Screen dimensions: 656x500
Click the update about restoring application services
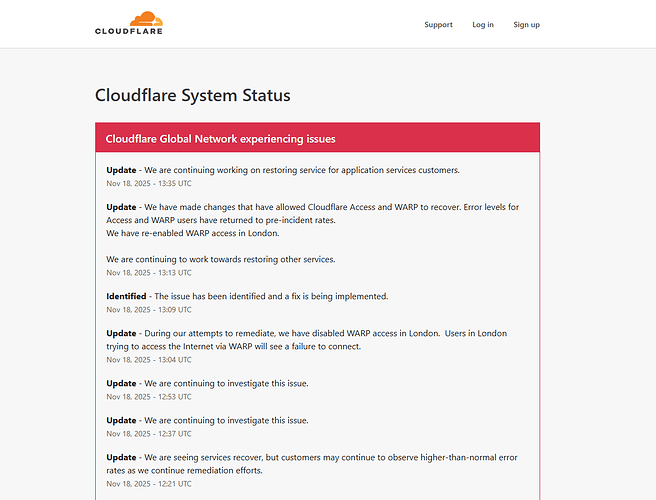[x=283, y=170]
